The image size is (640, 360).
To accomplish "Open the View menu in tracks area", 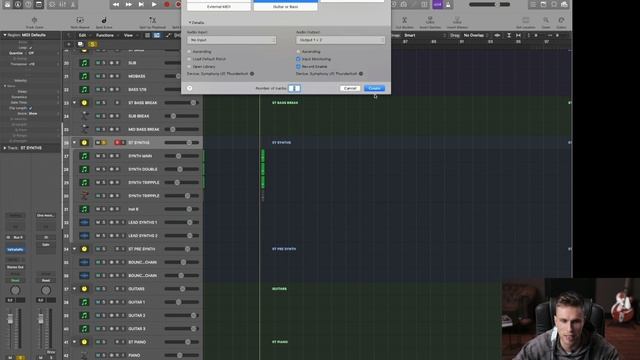I will (x=128, y=36).
